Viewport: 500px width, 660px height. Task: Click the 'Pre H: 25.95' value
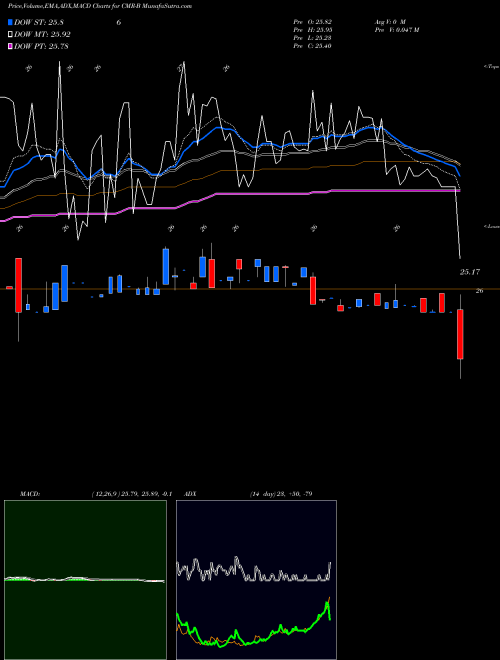(x=313, y=29)
